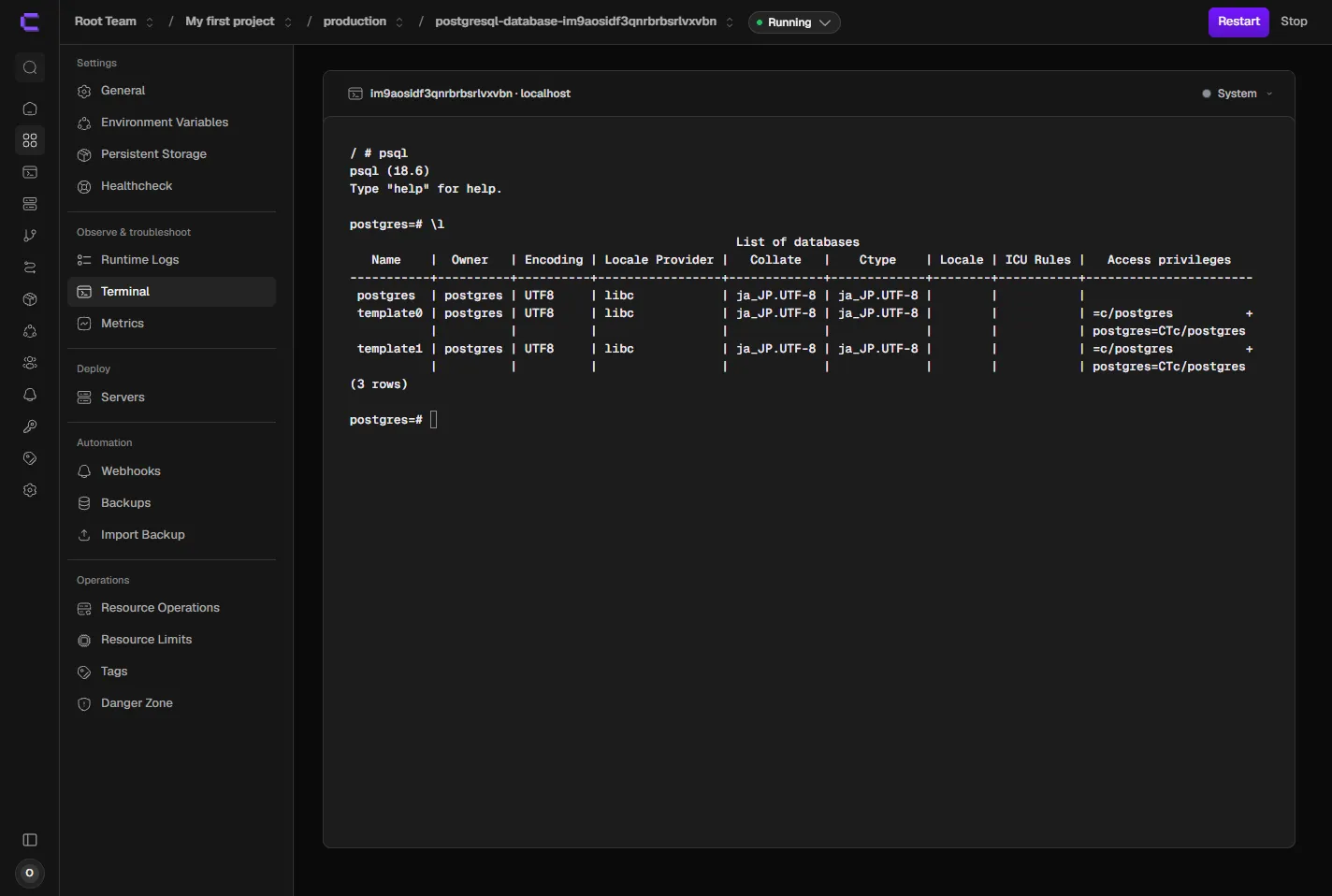Open Backups page
1332x896 pixels.
[x=171, y=503]
